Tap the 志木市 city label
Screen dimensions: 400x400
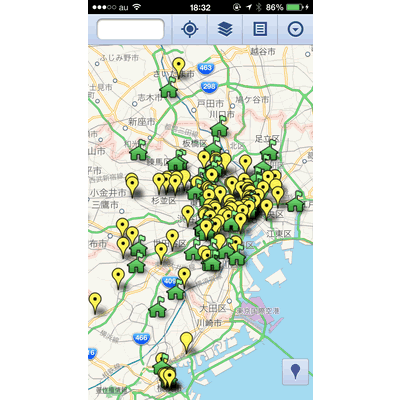coord(150,98)
